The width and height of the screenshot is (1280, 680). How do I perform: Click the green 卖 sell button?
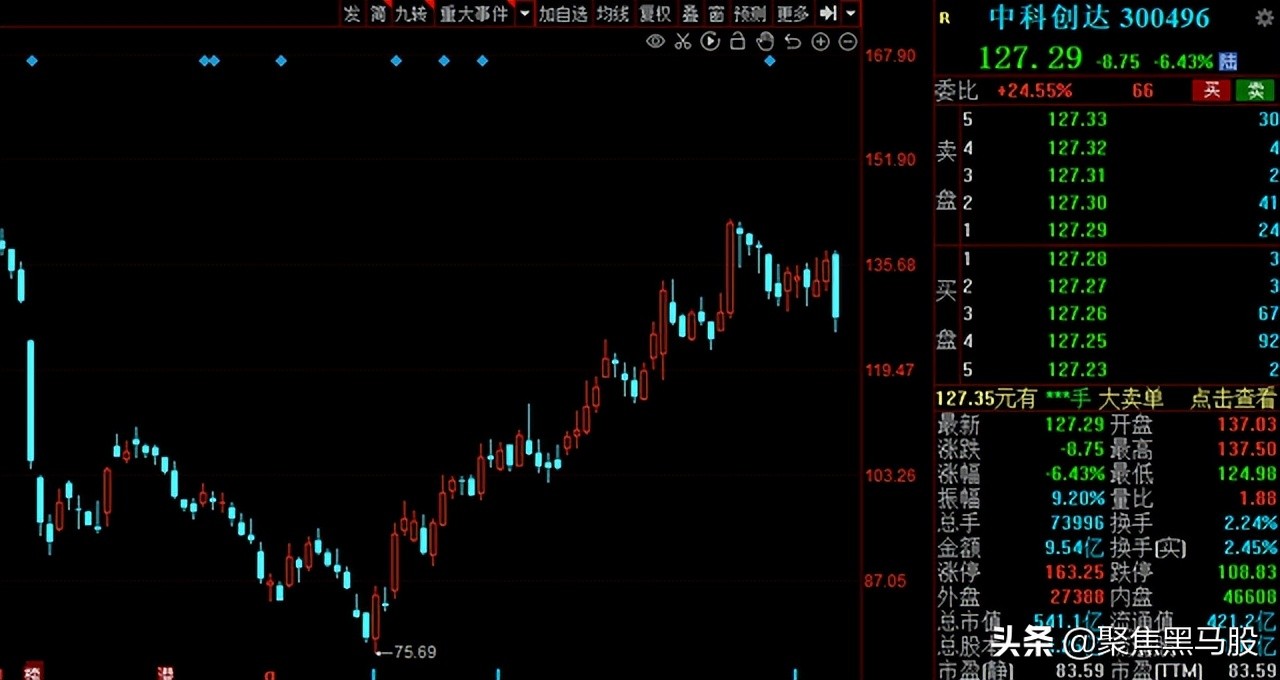coord(1255,90)
